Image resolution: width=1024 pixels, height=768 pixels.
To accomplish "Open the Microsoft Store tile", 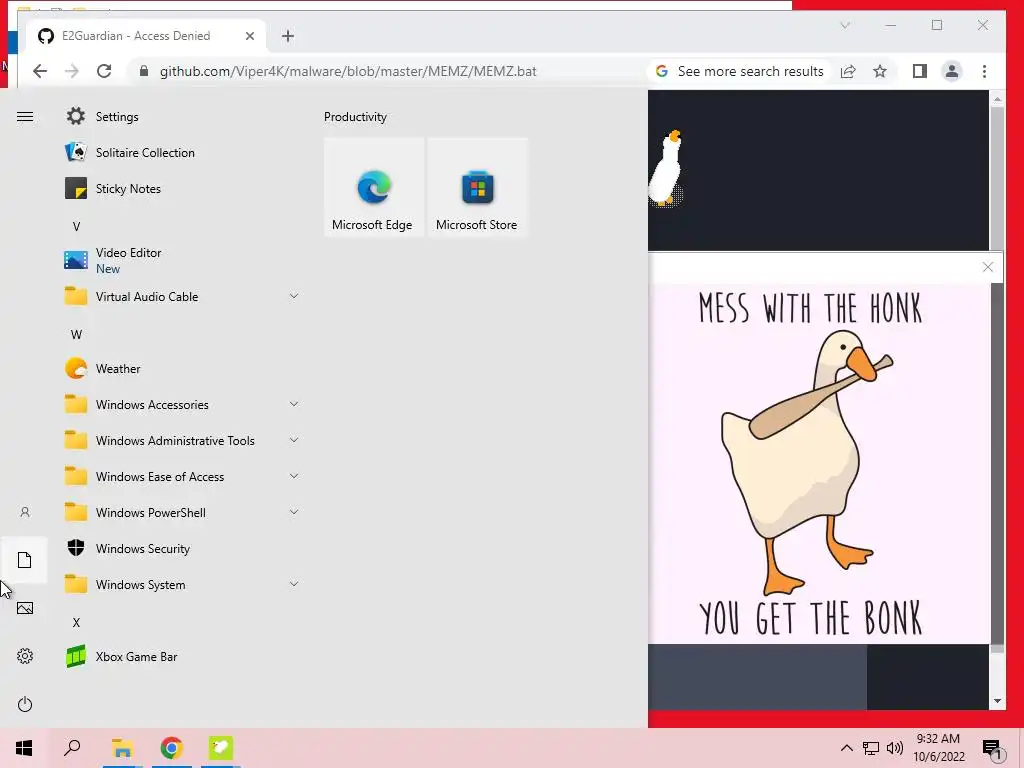I will click(x=477, y=187).
